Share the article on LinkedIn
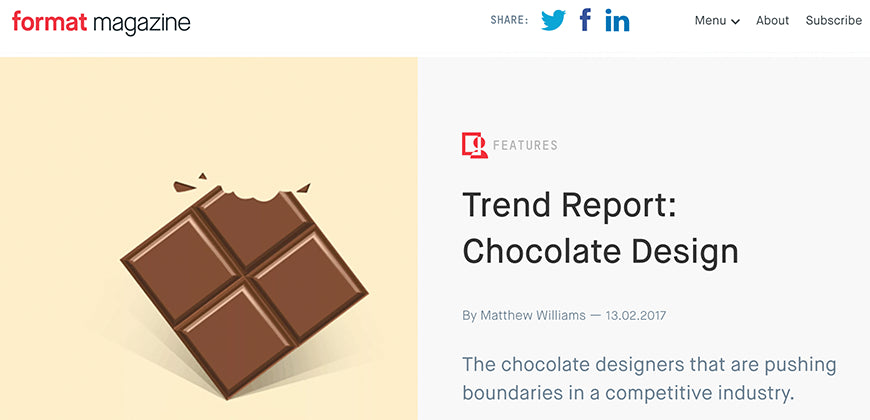Image resolution: width=870 pixels, height=420 pixels. click(617, 20)
